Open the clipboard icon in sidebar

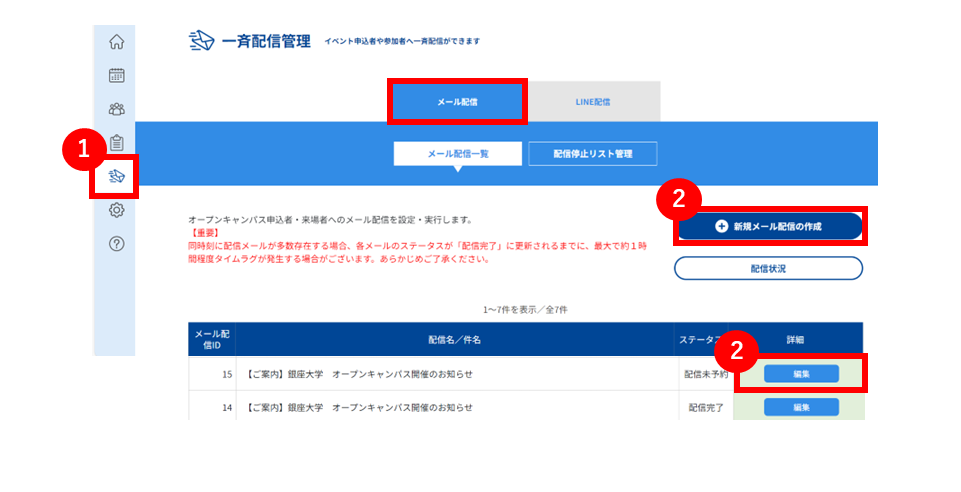(x=116, y=143)
